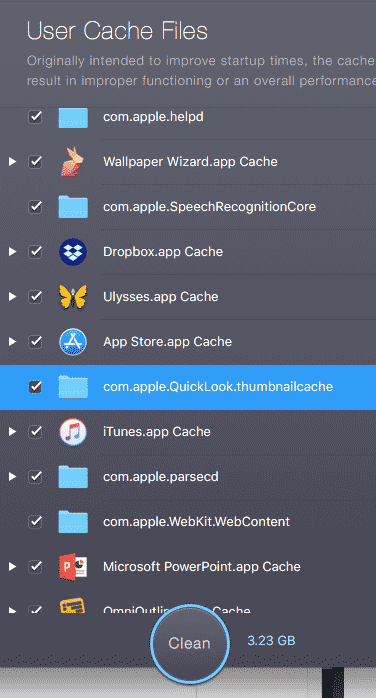
Task: Select the App Store.app Cache label
Action: 167,341
